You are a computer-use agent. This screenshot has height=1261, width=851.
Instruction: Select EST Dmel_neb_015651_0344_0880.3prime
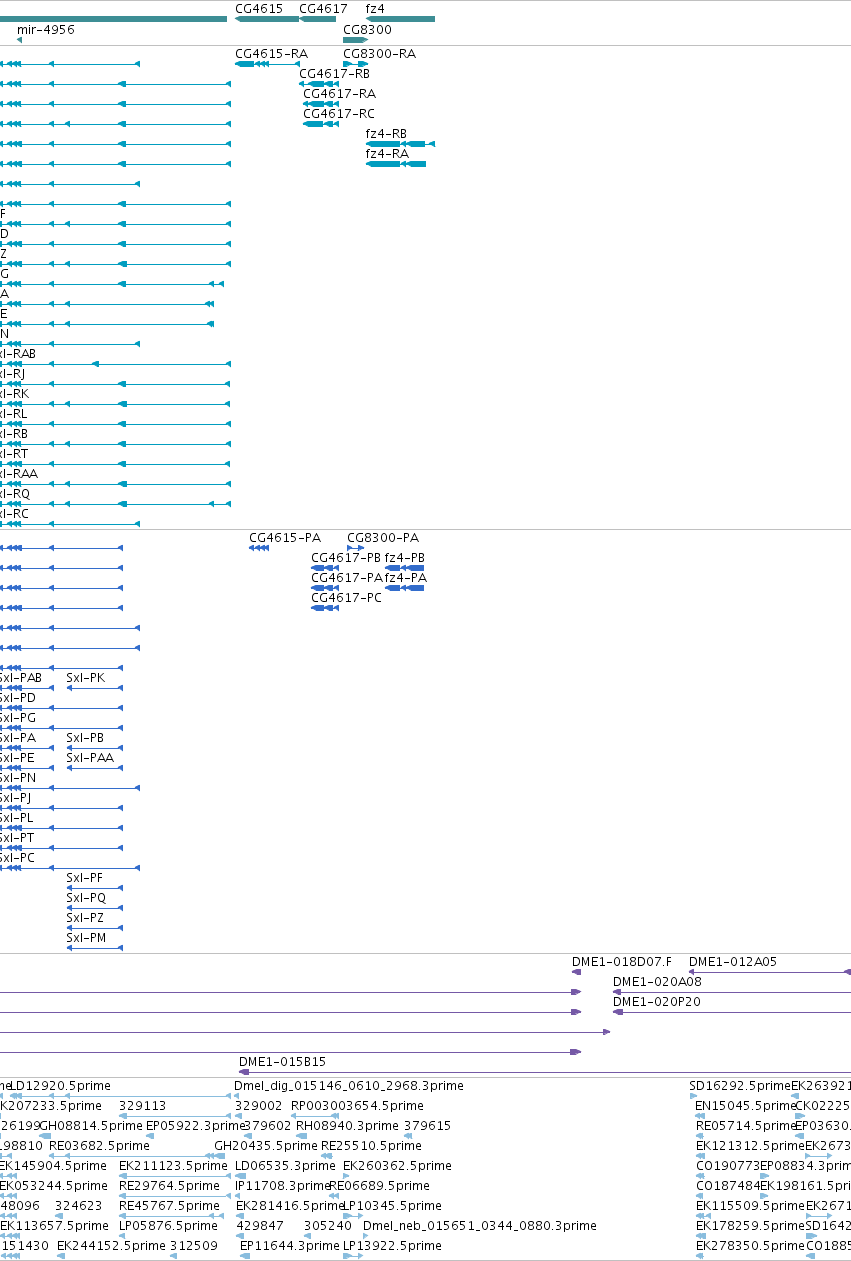tap(480, 1226)
